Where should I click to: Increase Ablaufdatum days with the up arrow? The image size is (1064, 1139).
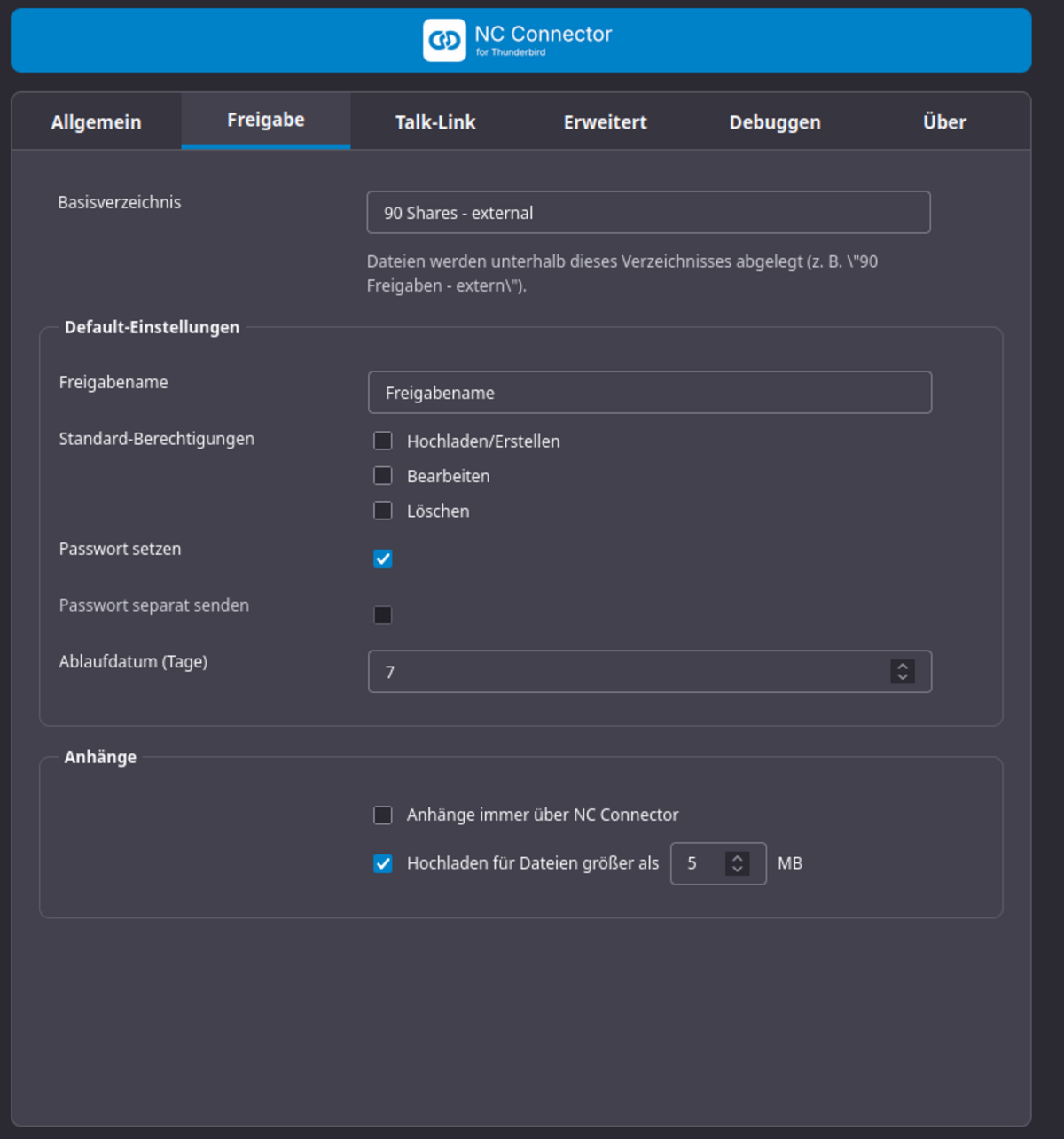tap(903, 666)
